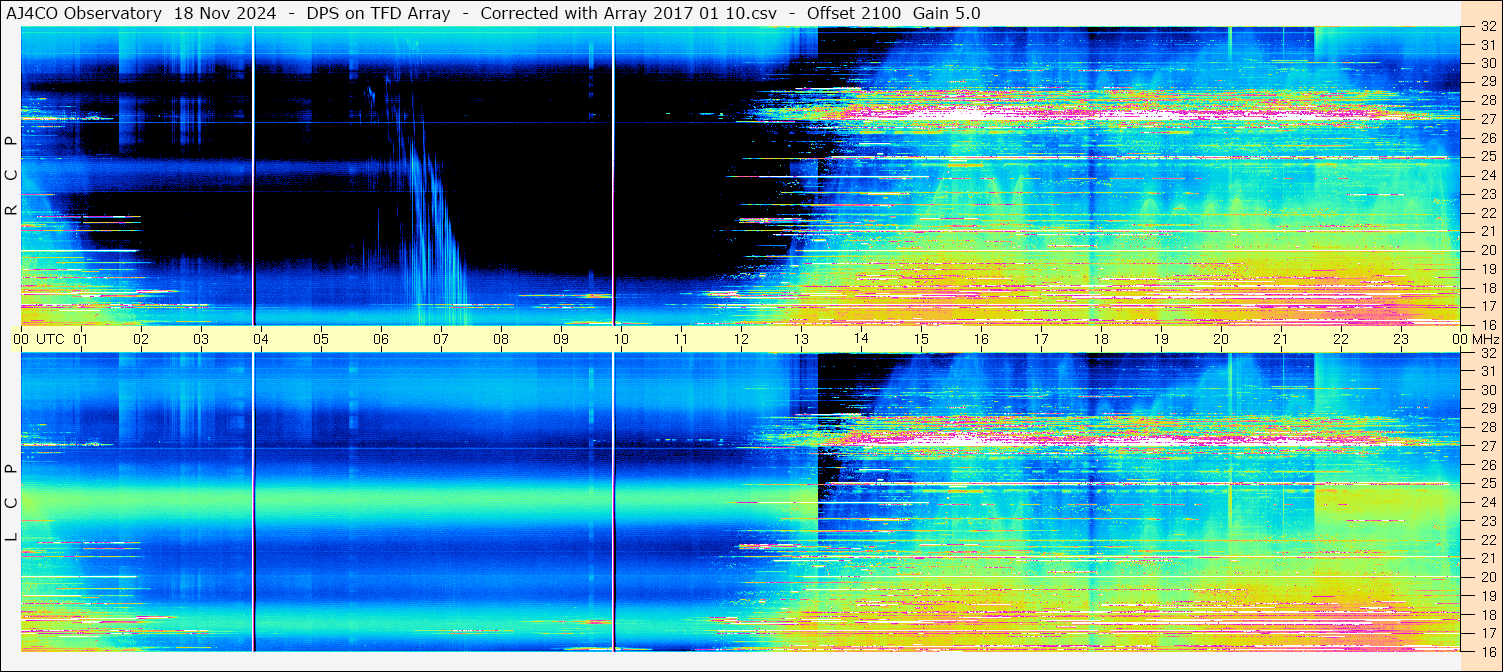Click hour label "23" on UTC time axis
The height and width of the screenshot is (672, 1503).
(x=1401, y=340)
